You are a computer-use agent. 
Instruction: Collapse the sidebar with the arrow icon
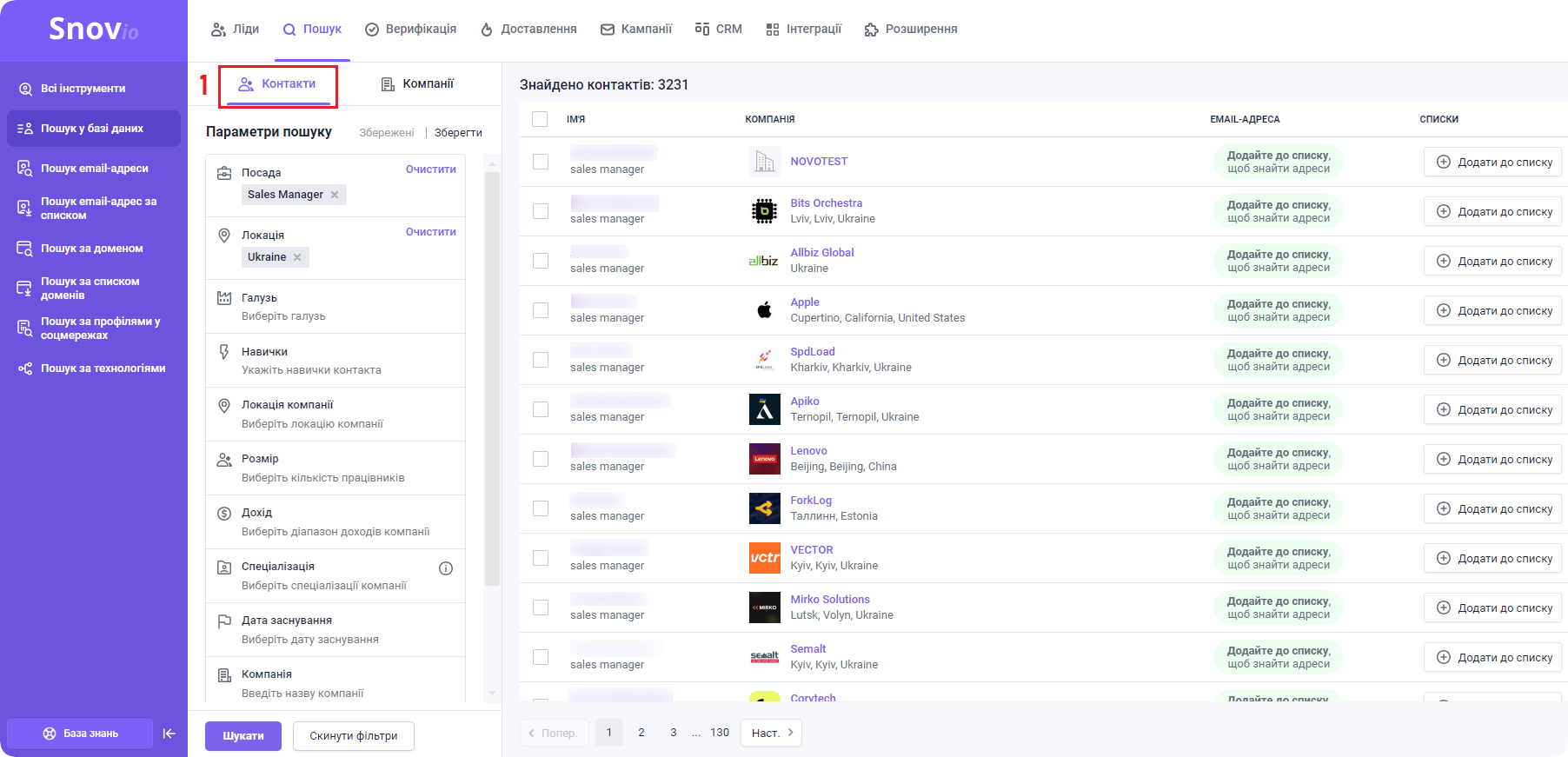click(x=169, y=734)
